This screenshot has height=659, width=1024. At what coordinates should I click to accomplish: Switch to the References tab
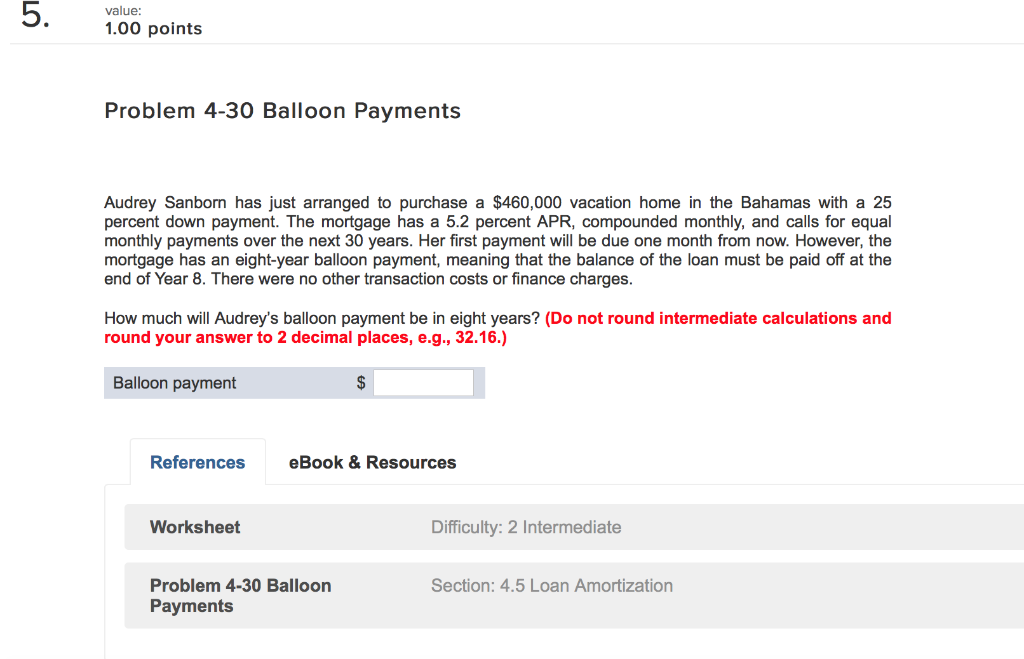(x=197, y=462)
